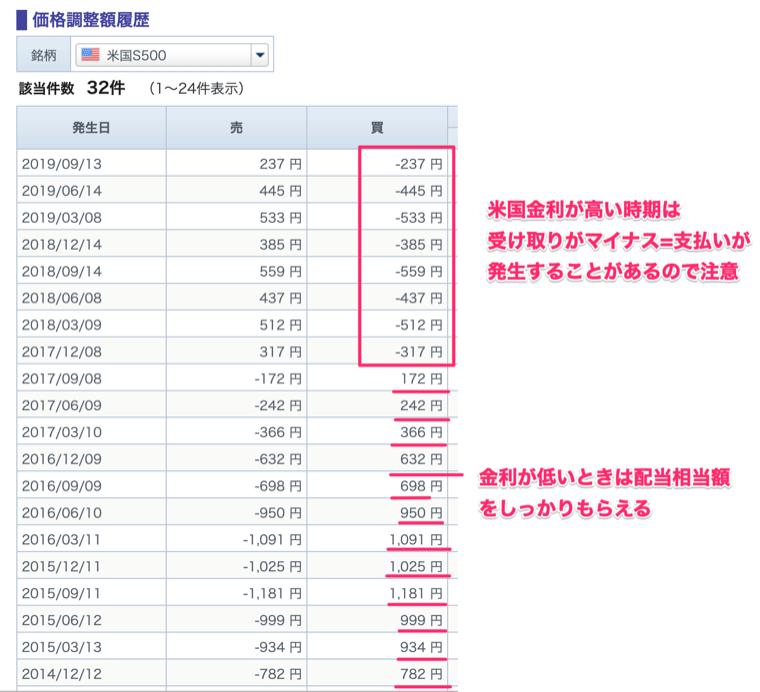Click the 買 value 172 円
Screen dimensions: 760x692
[421, 378]
